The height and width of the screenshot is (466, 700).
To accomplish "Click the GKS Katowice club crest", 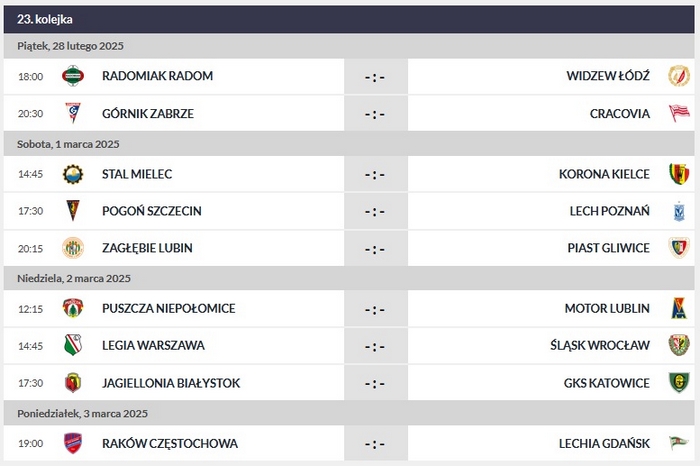I will click(x=679, y=383).
